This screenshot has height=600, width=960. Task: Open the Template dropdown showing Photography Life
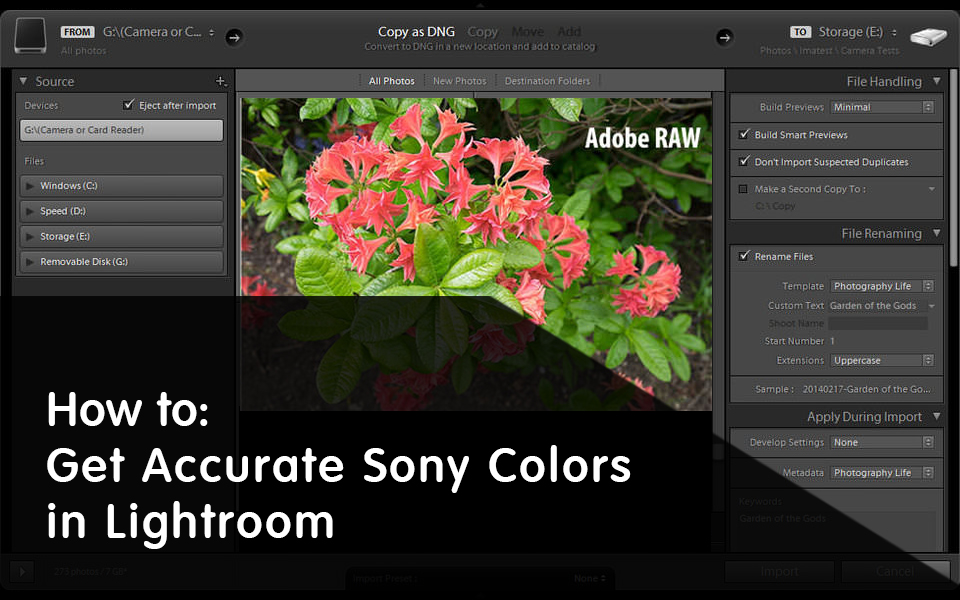click(x=881, y=285)
